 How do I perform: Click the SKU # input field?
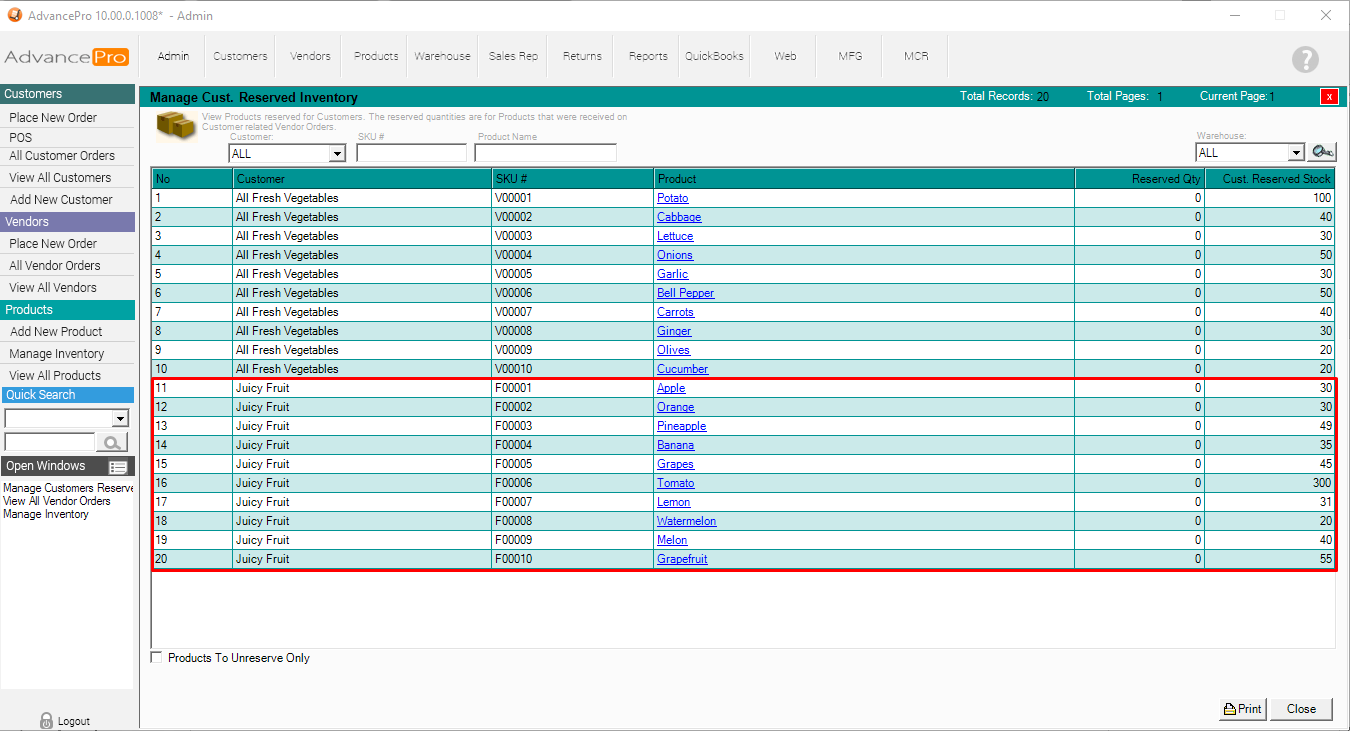(x=411, y=153)
